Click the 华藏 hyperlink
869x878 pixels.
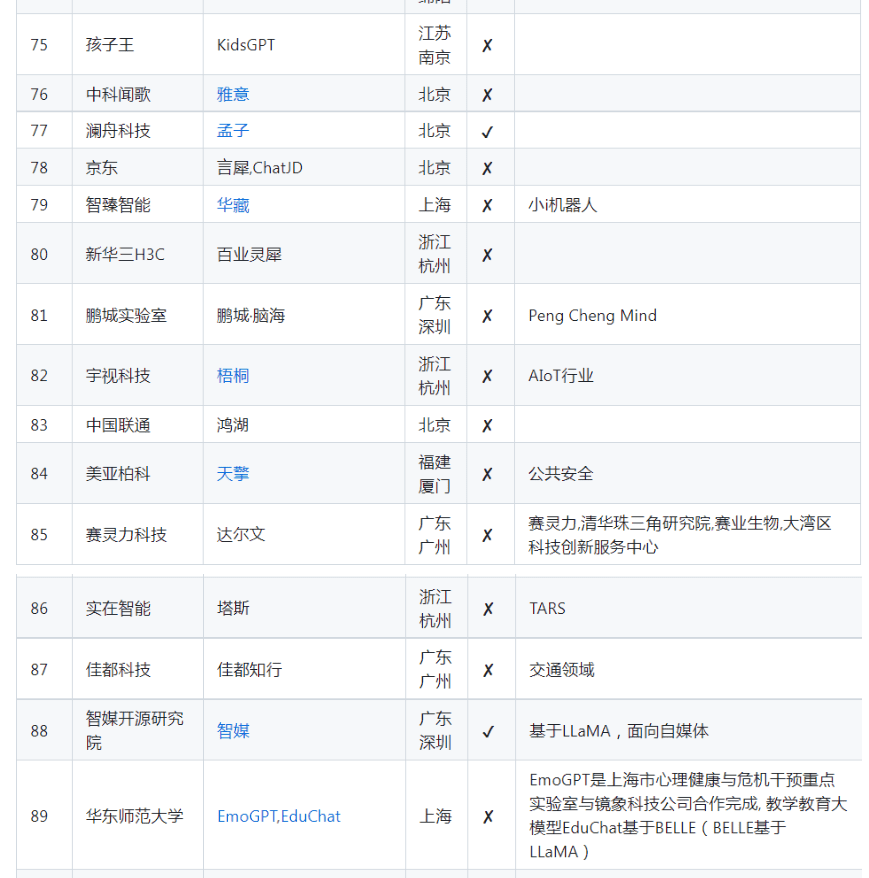233,205
